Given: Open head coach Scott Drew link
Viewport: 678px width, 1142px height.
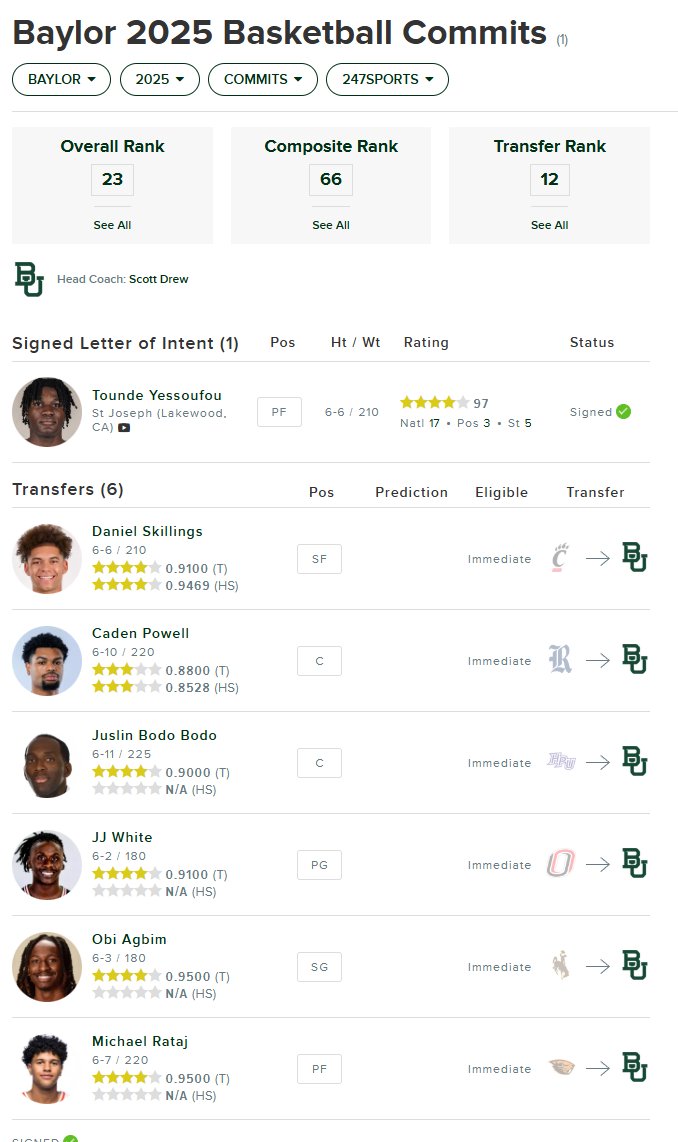Looking at the screenshot, I should [159, 279].
